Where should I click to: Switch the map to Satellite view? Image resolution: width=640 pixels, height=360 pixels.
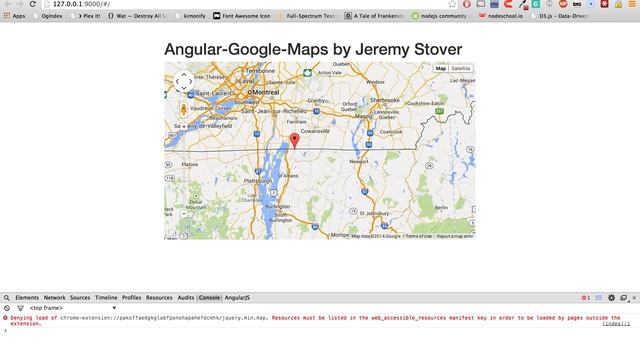(x=460, y=69)
